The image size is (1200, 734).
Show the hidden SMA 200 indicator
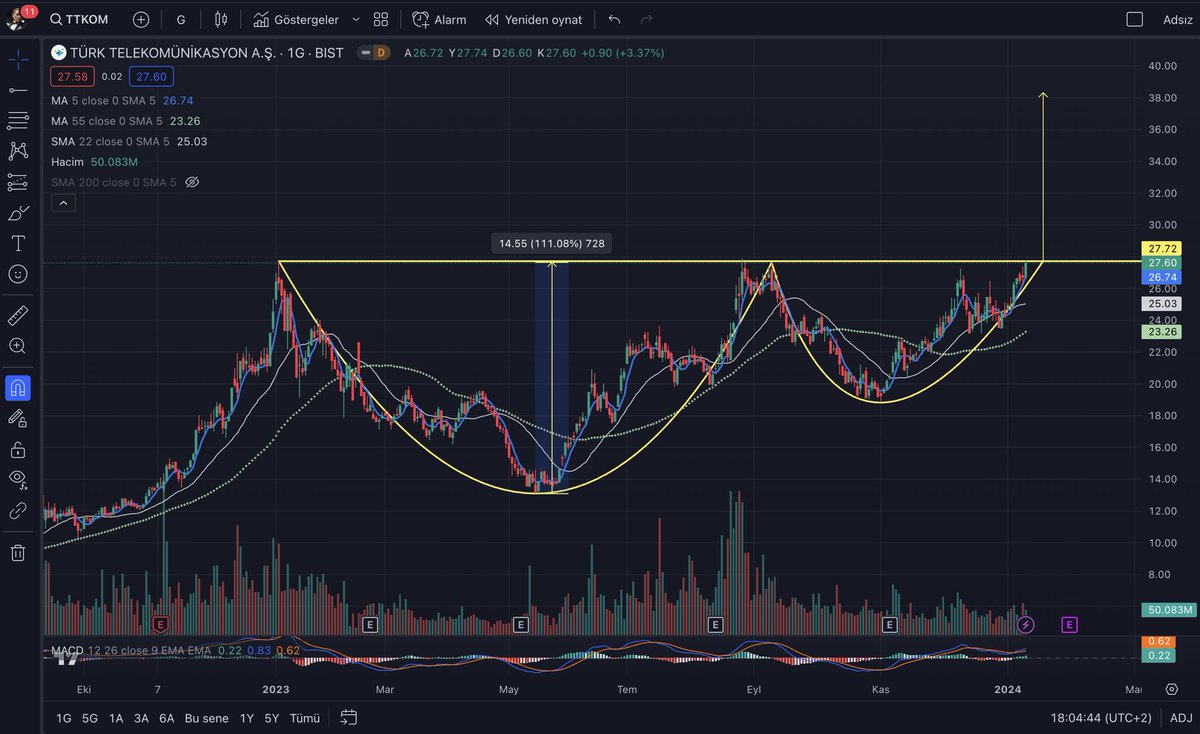pyautogui.click(x=193, y=182)
